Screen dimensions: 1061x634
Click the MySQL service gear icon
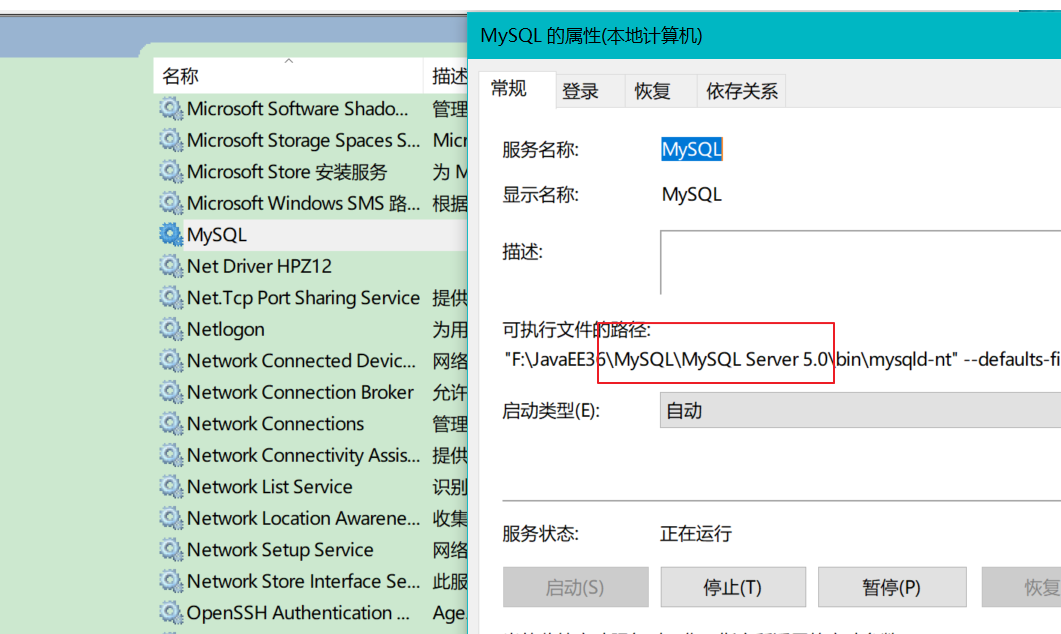pyautogui.click(x=171, y=235)
